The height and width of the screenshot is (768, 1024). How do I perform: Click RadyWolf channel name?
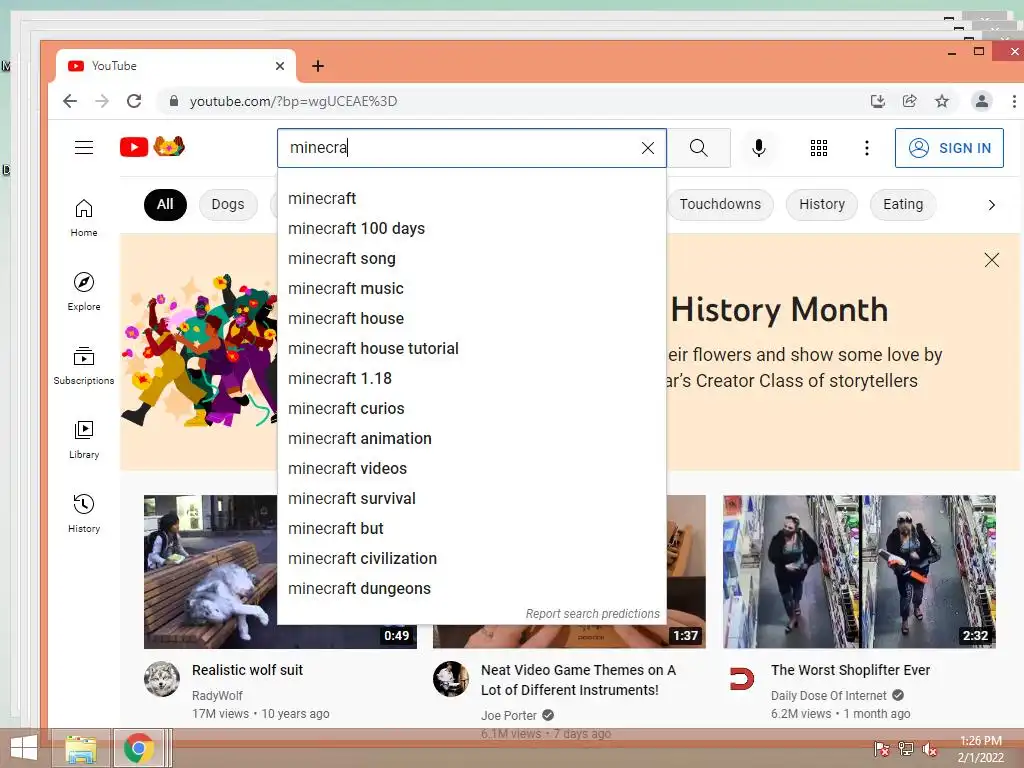(217, 696)
